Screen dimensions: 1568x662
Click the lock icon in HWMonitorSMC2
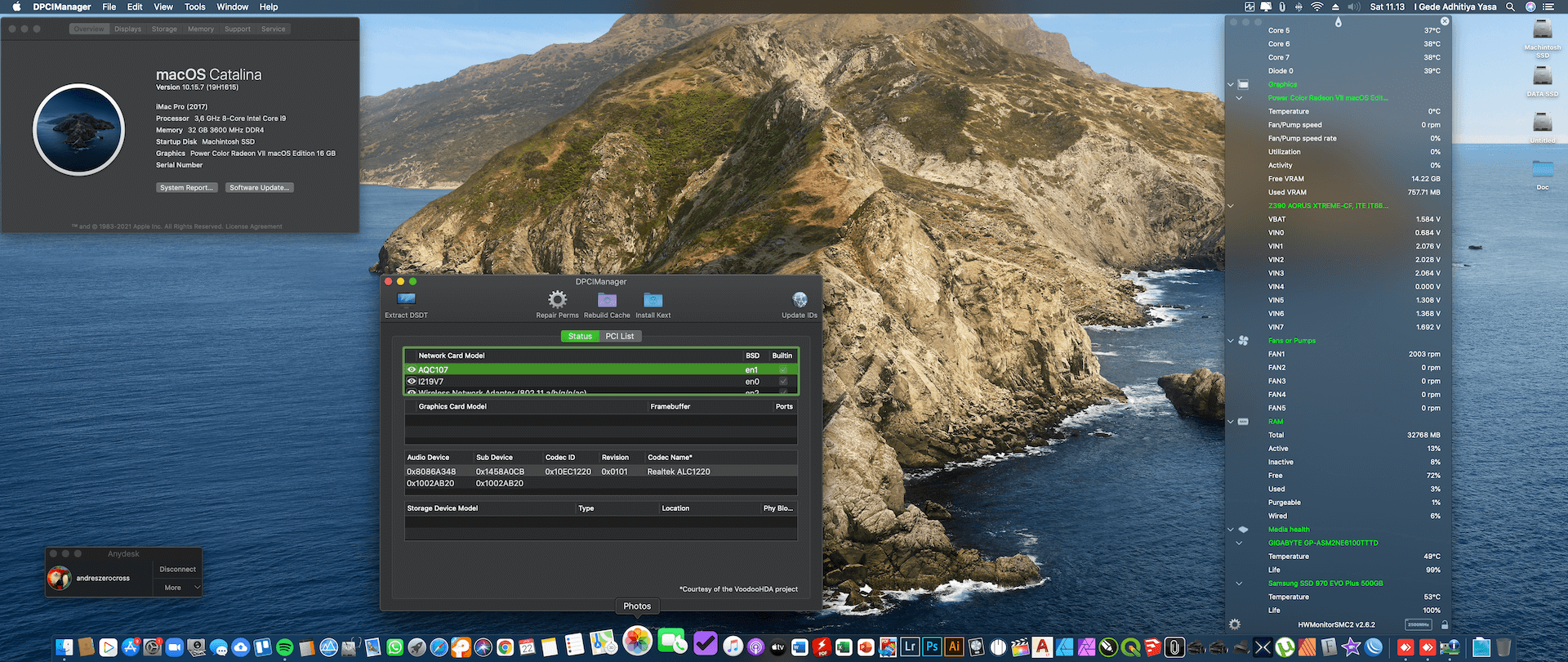(1445, 625)
